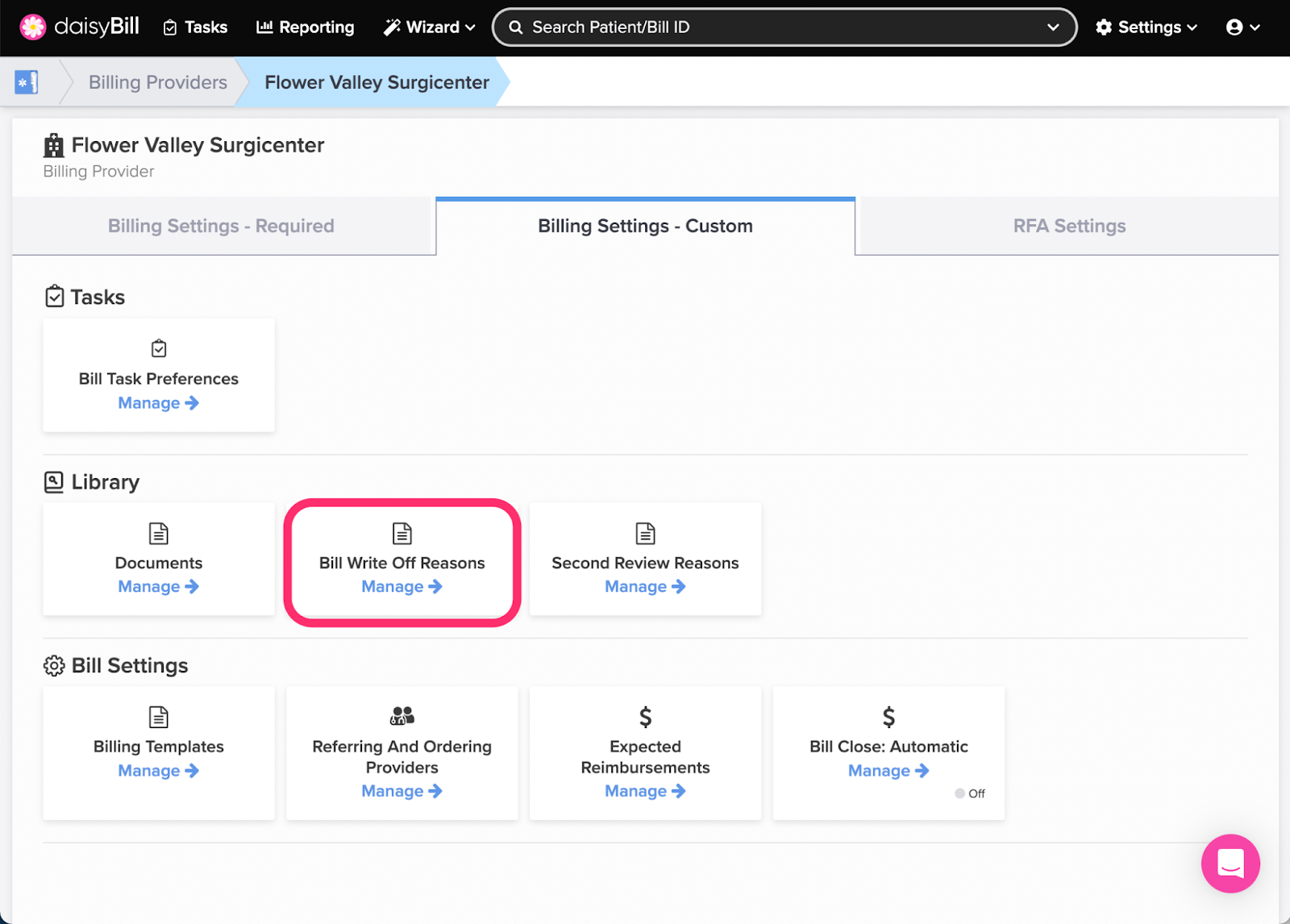
Task: Manage Second Review Reasons
Action: click(x=646, y=587)
